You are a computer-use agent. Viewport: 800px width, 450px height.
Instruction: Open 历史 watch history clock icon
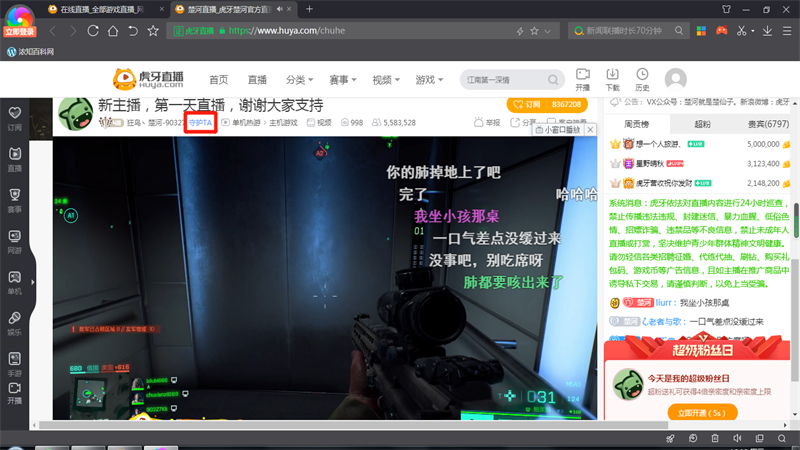(642, 80)
